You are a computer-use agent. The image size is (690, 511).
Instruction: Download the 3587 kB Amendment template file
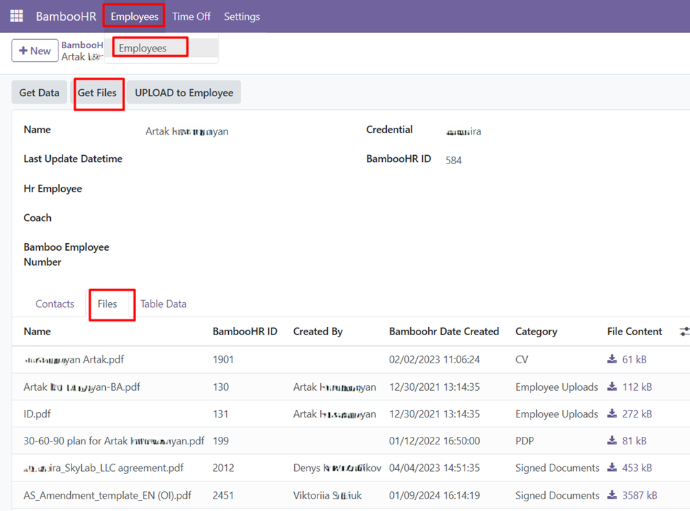pos(612,495)
